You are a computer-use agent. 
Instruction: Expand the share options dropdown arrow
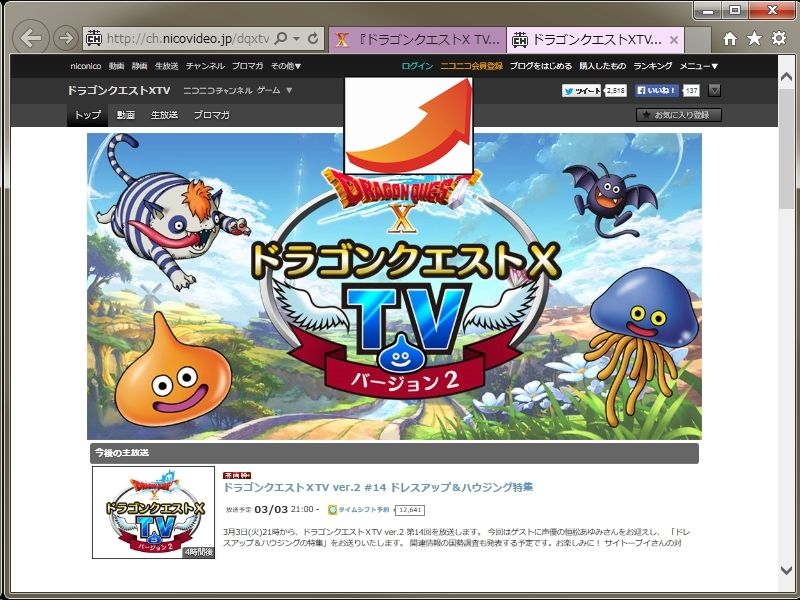pos(714,91)
